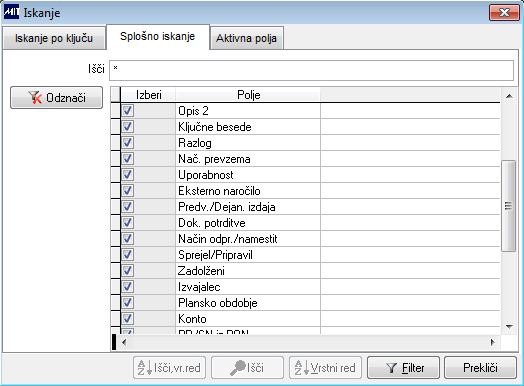Toggle the Dok. potrditve checkbox
Viewport: 524px width, 386px height.
tap(127, 223)
